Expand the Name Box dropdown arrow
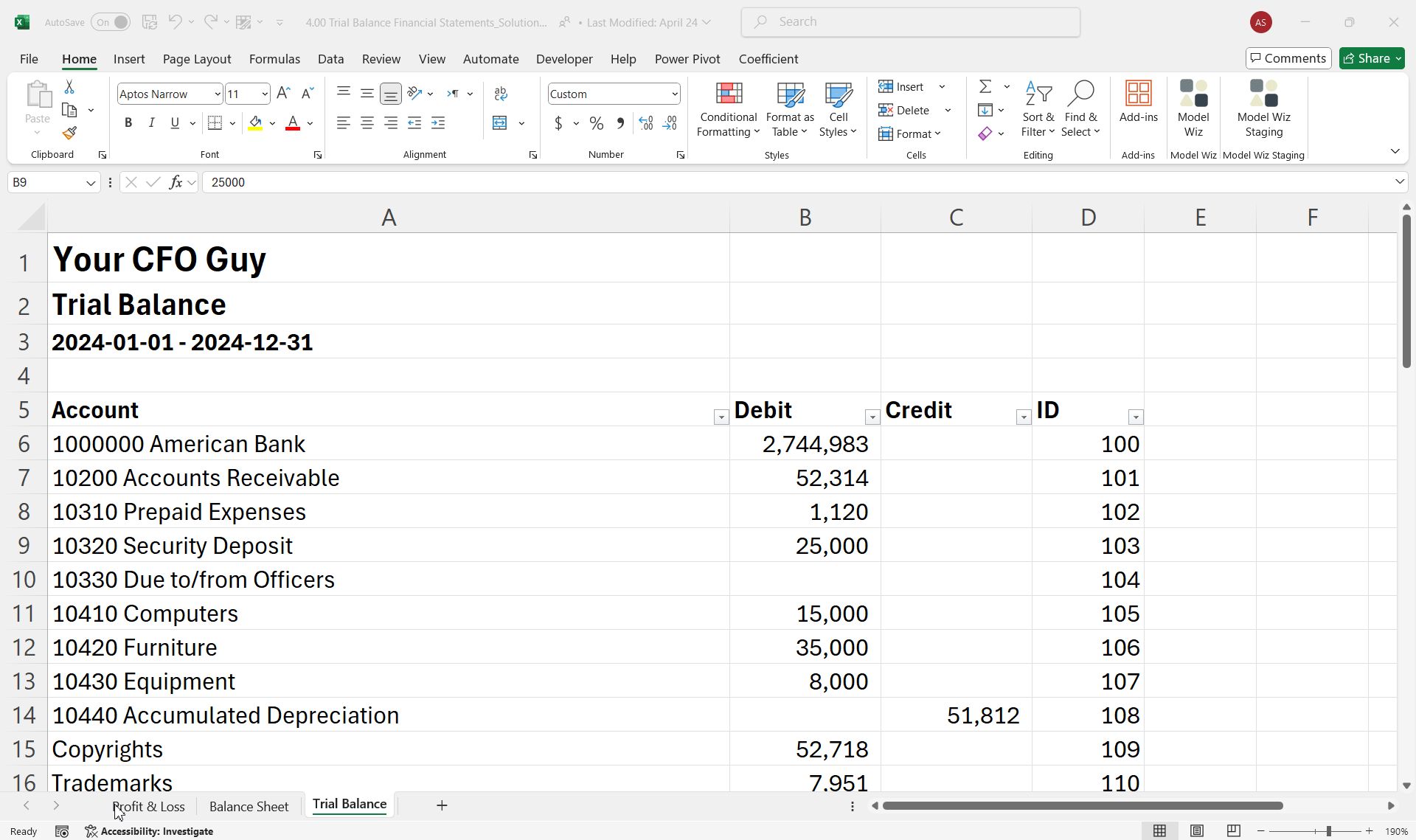Image resolution: width=1416 pixels, height=840 pixels. tap(91, 182)
